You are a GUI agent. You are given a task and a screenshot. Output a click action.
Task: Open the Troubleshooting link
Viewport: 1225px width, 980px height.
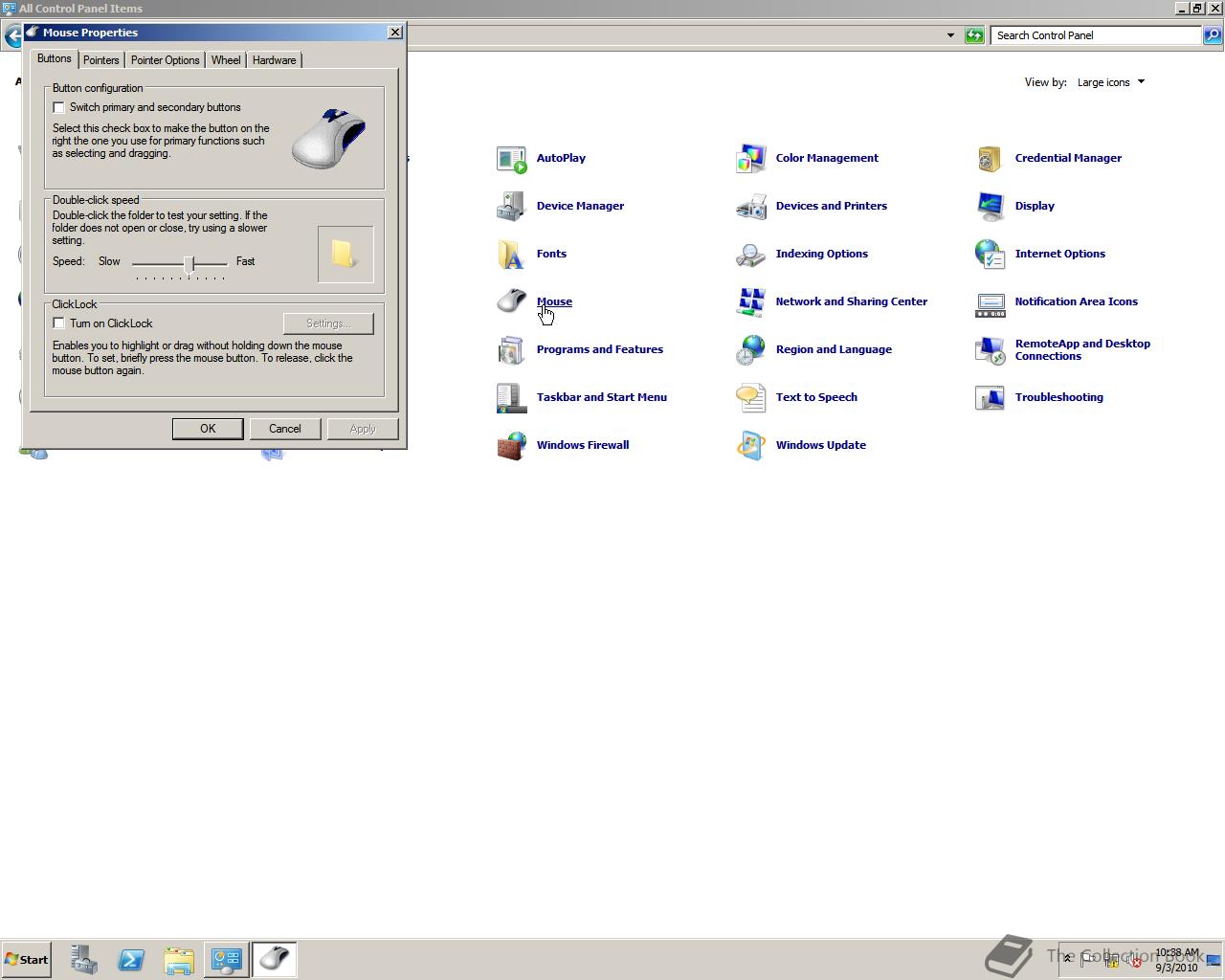pos(1059,397)
